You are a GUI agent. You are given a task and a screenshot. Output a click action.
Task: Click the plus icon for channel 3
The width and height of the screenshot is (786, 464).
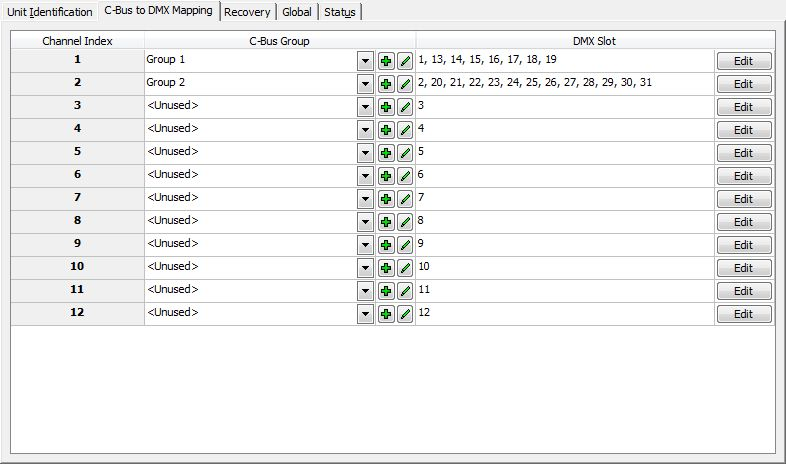coord(386,107)
